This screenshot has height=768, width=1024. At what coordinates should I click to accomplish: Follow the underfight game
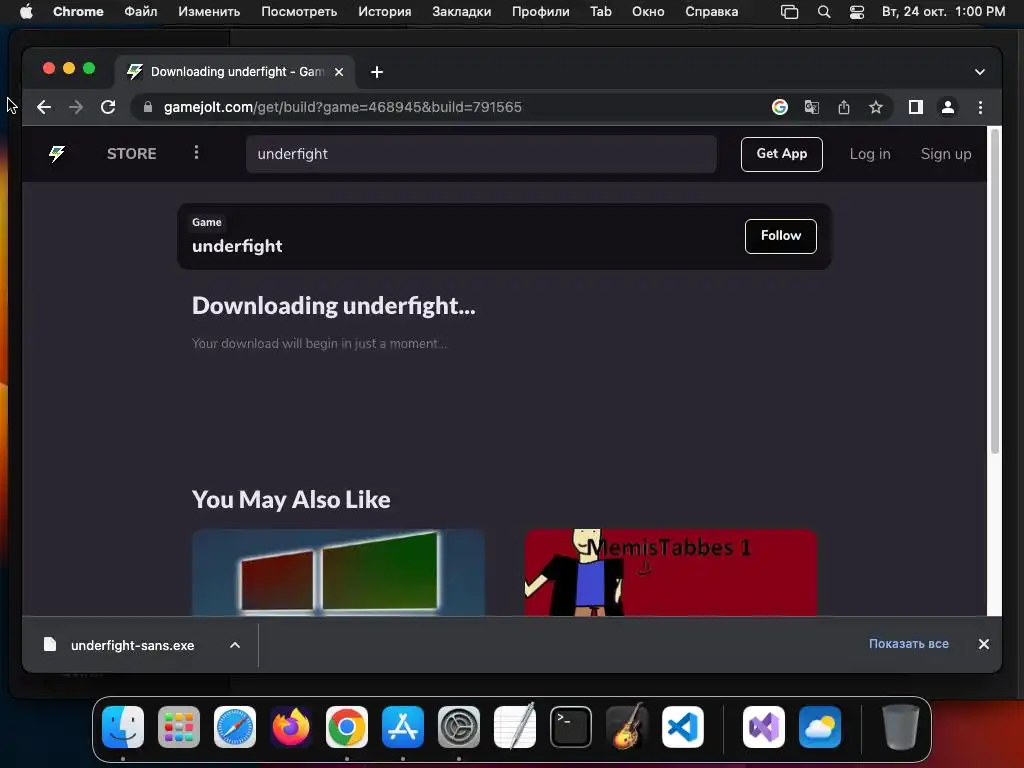coord(780,236)
